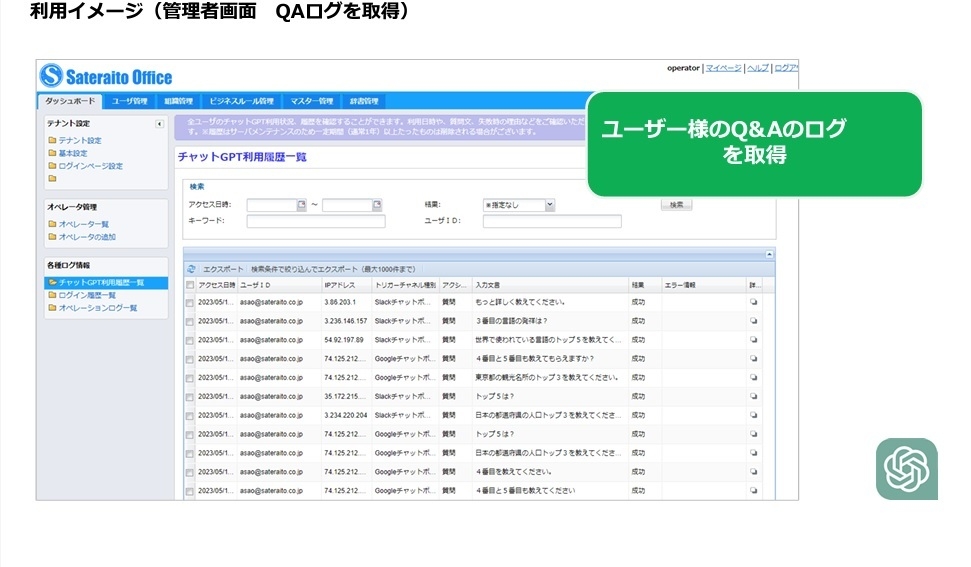Click the 検索 search button
Viewport: 971px width, 567px height.
[x=676, y=204]
